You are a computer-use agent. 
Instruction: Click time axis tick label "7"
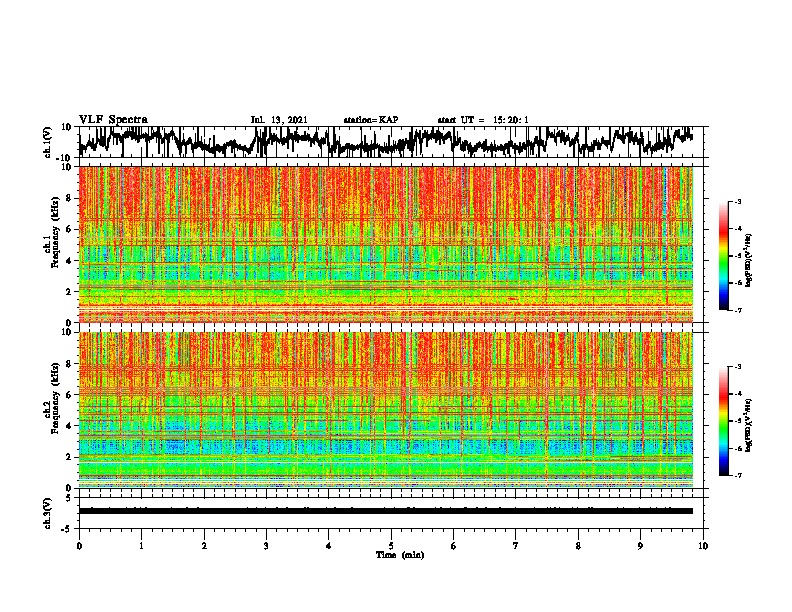pyautogui.click(x=516, y=546)
